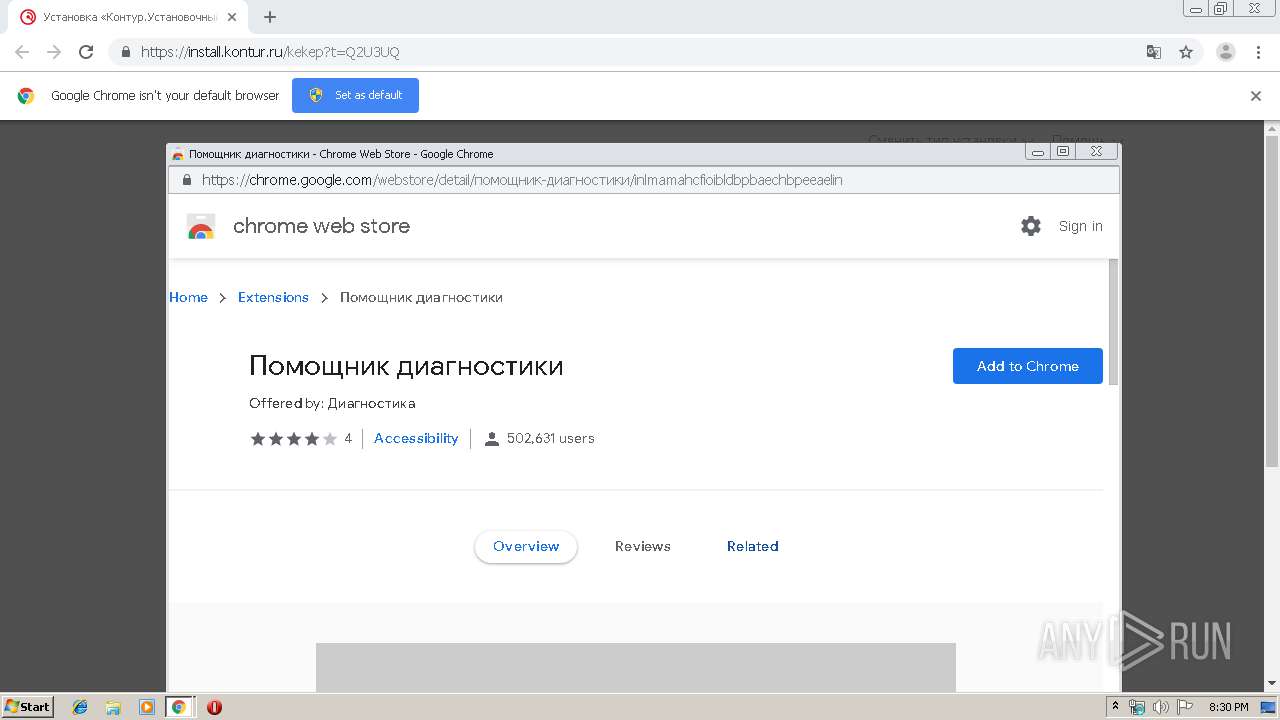Image resolution: width=1280 pixels, height=720 pixels.
Task: Click Add to Chrome button
Action: click(1028, 366)
